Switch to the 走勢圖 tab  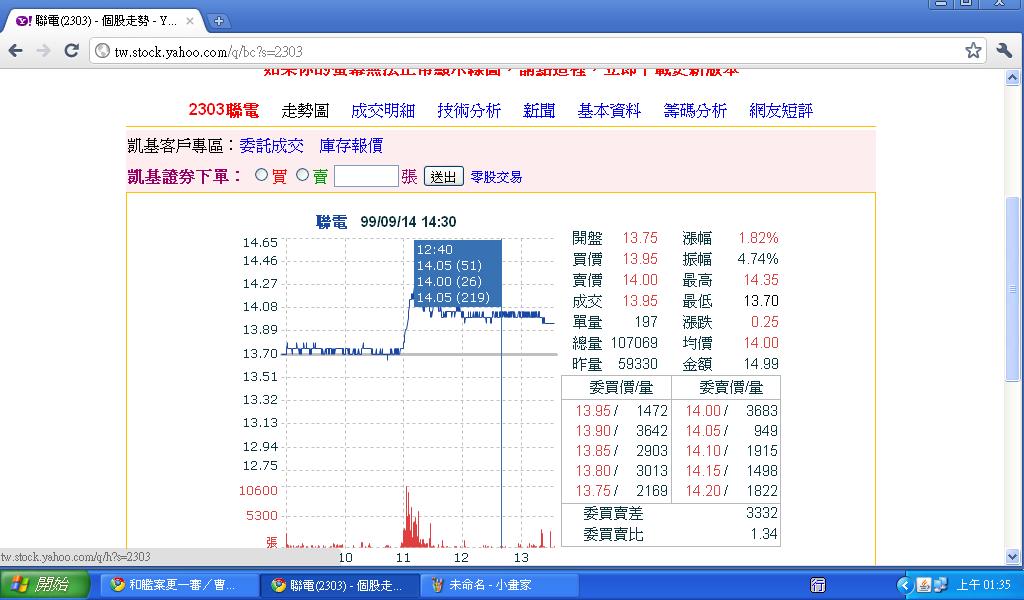[x=304, y=111]
